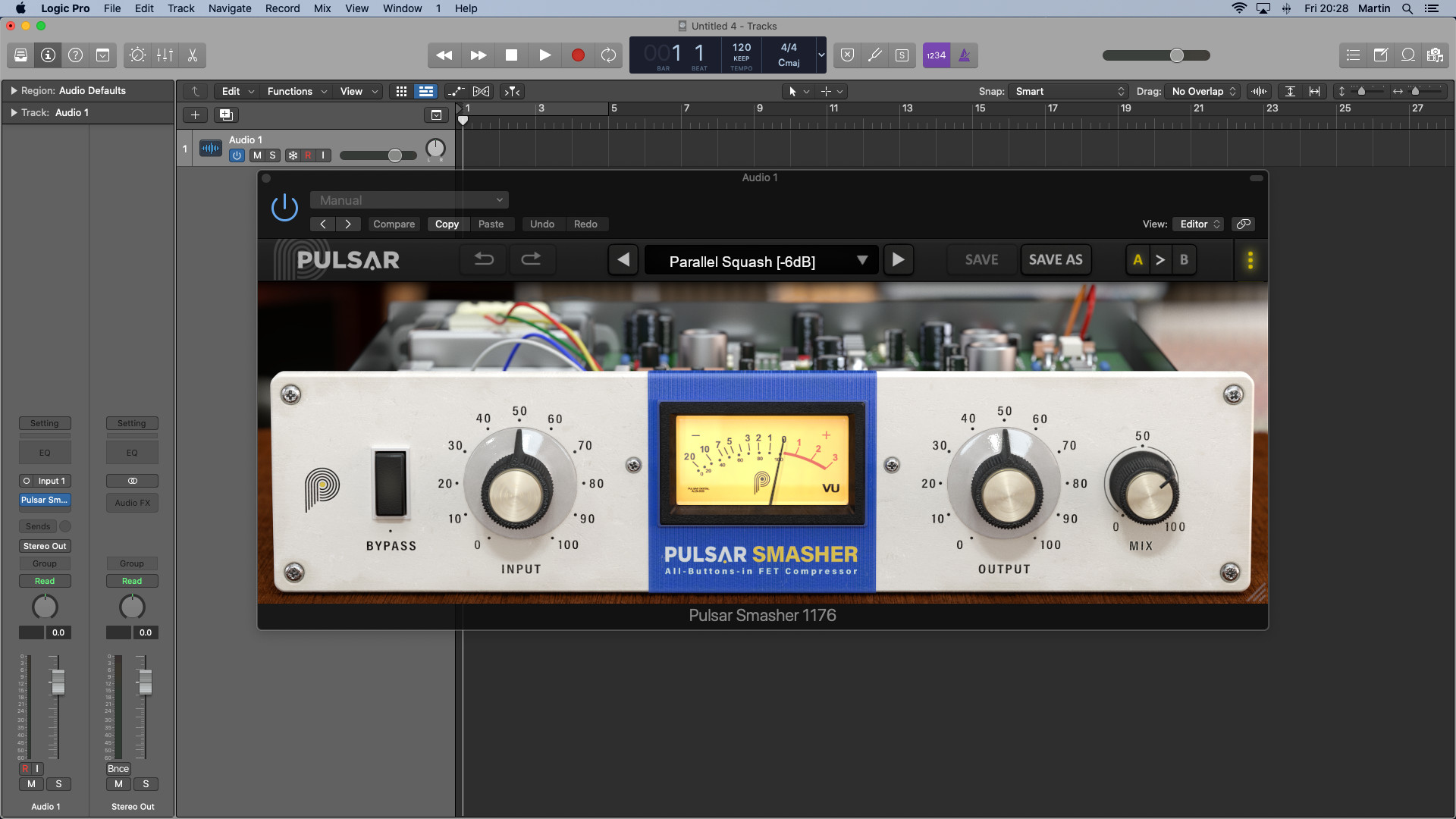Screen dimensions: 1456x819
Task: Start playback with the Play button
Action: click(x=544, y=55)
